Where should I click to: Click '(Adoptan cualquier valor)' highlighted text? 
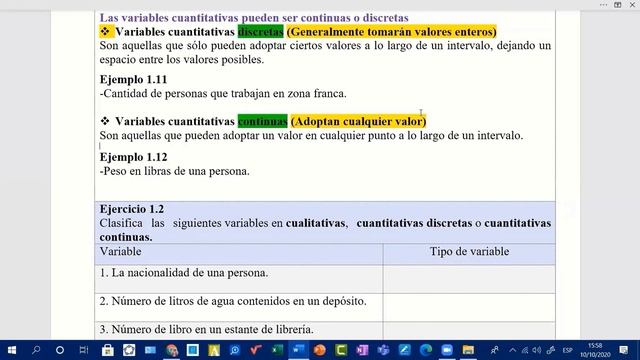358,121
